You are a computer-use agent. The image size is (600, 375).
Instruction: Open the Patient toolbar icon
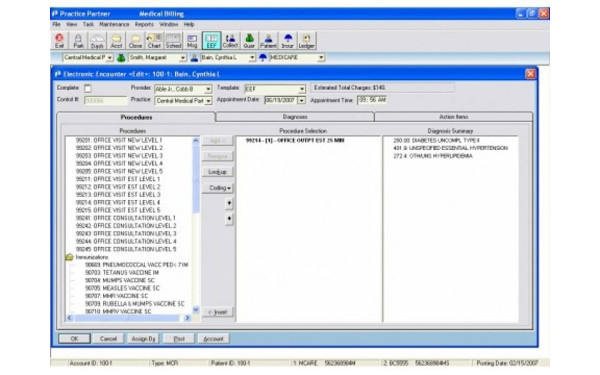[x=268, y=41]
